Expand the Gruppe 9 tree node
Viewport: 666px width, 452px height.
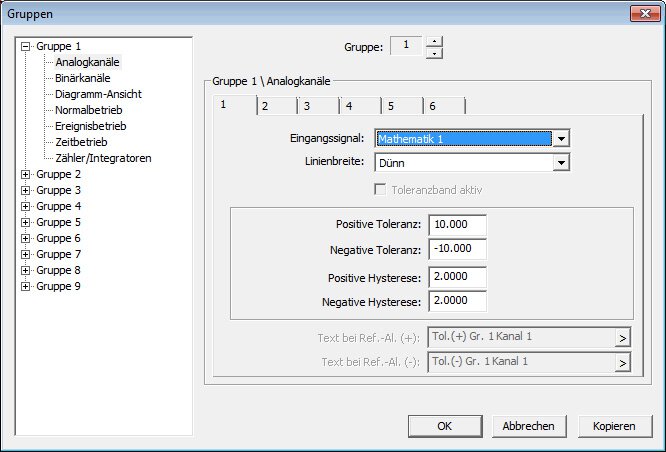(x=26, y=286)
